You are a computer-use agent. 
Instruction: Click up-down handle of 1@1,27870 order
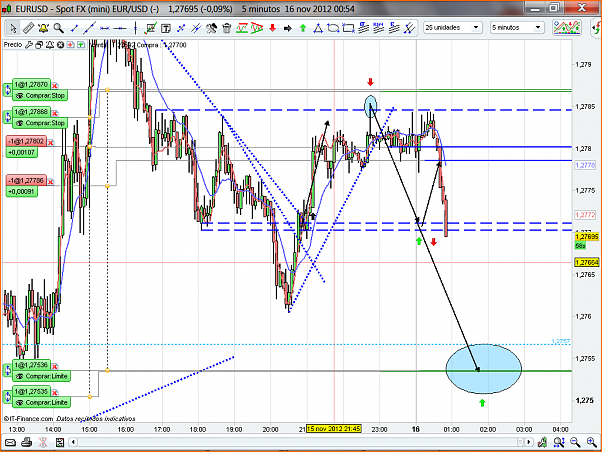tap(7, 90)
